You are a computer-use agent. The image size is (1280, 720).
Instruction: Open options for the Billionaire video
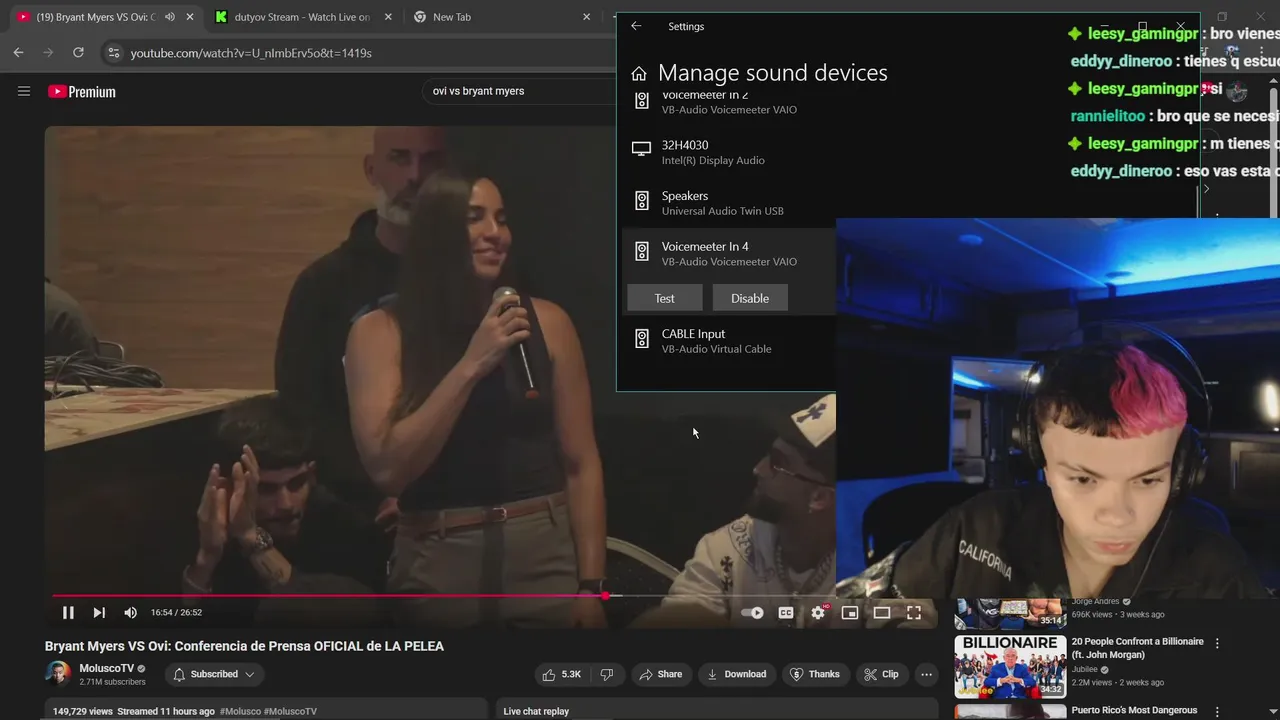coord(1217,643)
